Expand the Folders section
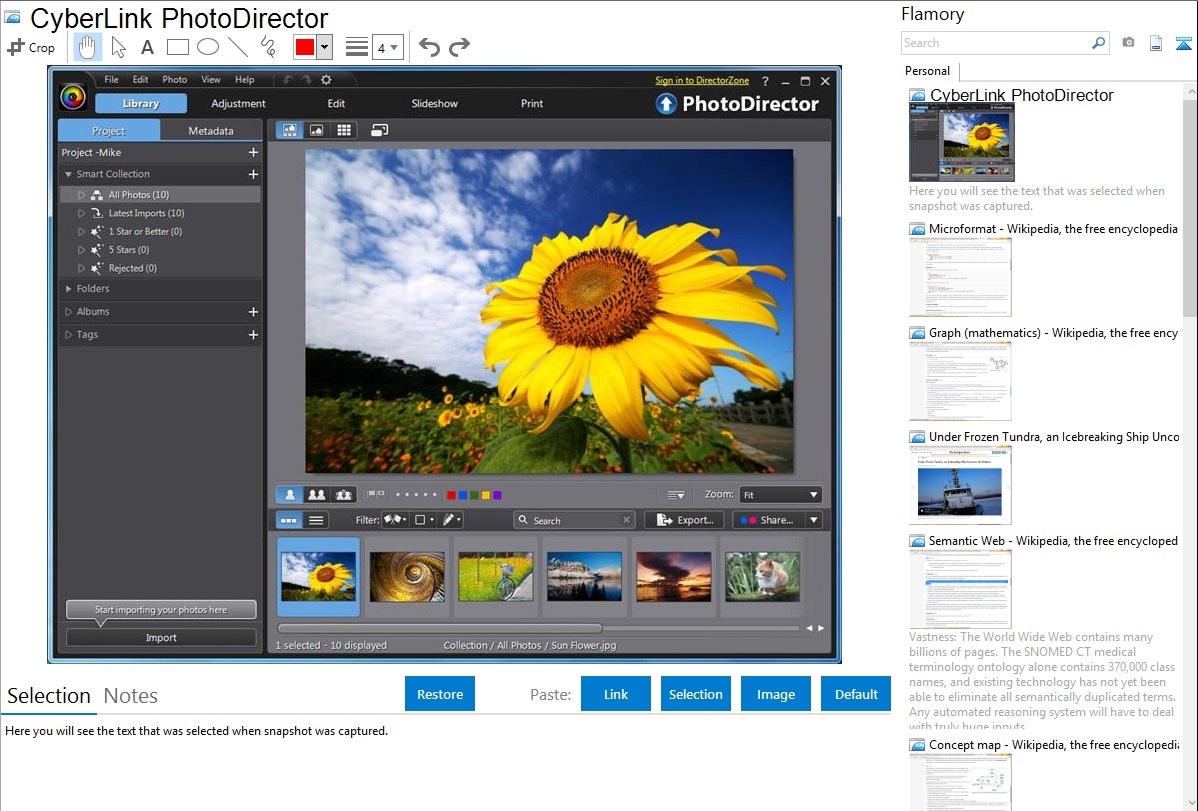 [68, 289]
